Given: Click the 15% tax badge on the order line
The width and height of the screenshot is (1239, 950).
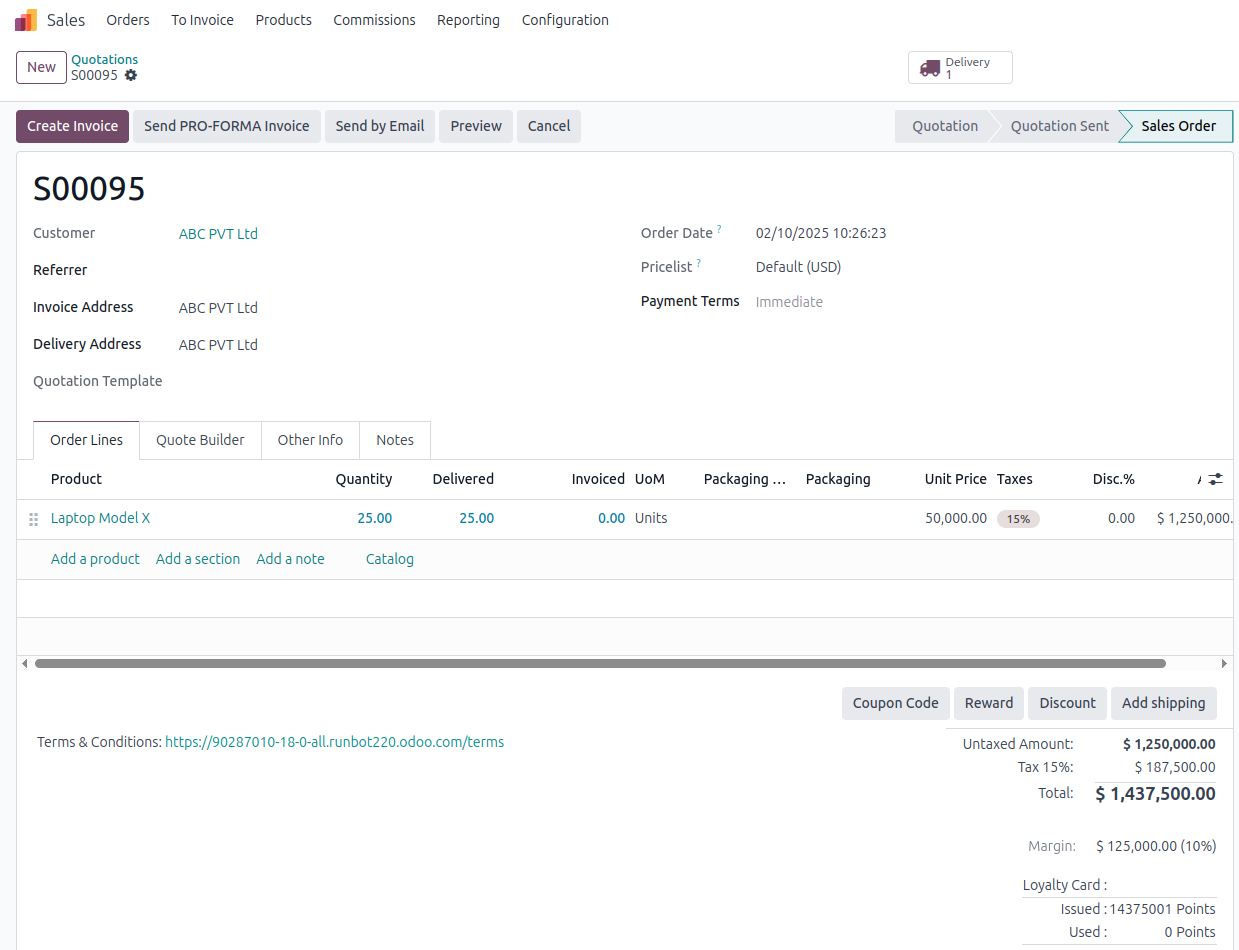Looking at the screenshot, I should [x=1018, y=518].
